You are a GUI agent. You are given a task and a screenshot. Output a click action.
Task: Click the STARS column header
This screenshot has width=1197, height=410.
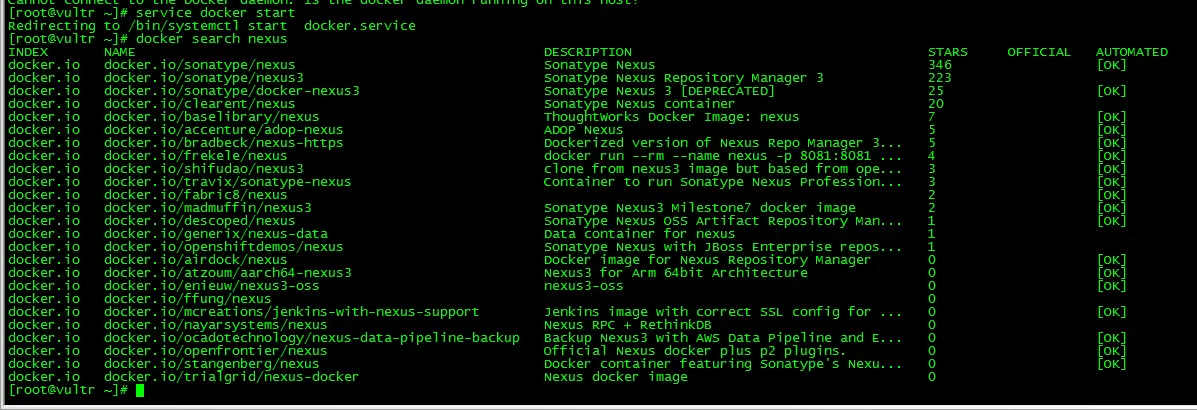pyautogui.click(x=947, y=52)
